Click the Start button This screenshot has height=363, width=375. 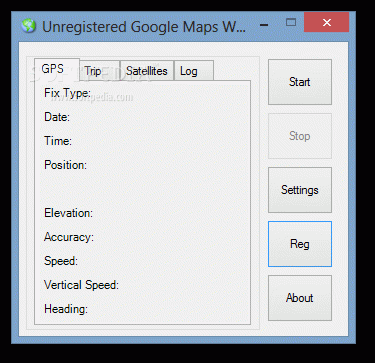click(x=300, y=82)
